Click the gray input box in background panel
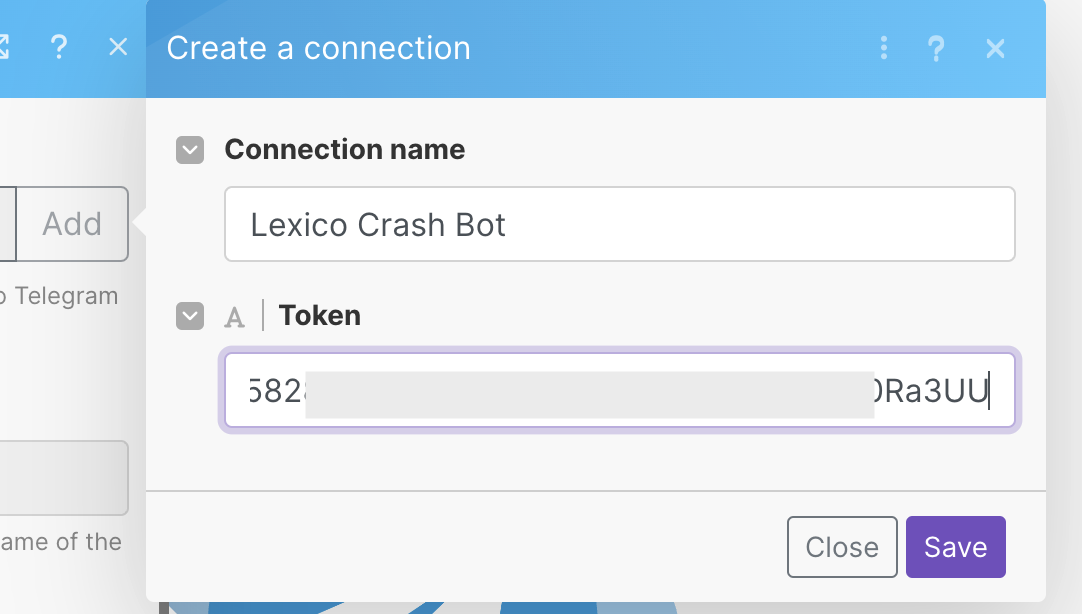 pyautogui.click(x=64, y=478)
